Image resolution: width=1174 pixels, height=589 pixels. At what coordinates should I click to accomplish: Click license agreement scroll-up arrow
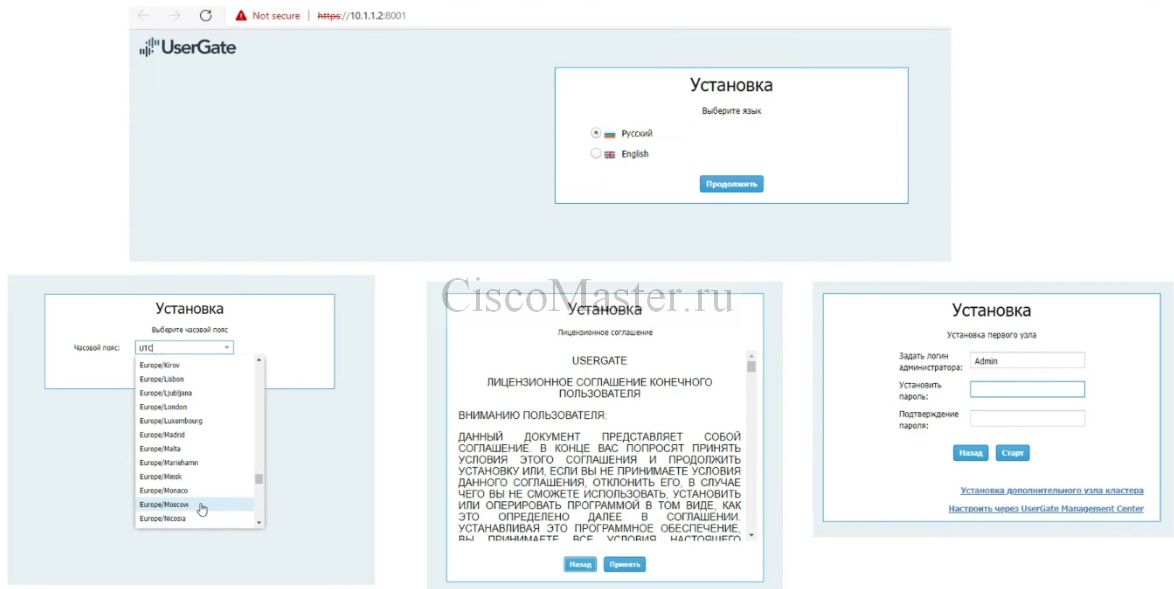coord(752,355)
